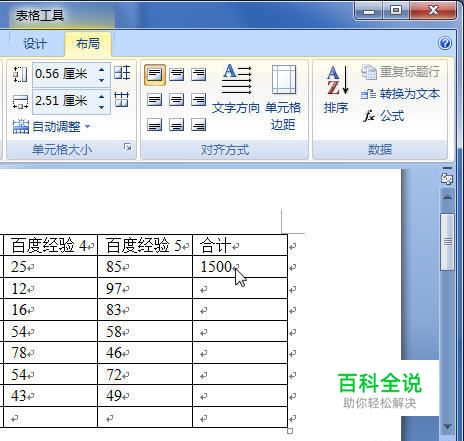This screenshot has height=441, width=464.
Task: Click the cell containing 85
Action: click(145, 267)
